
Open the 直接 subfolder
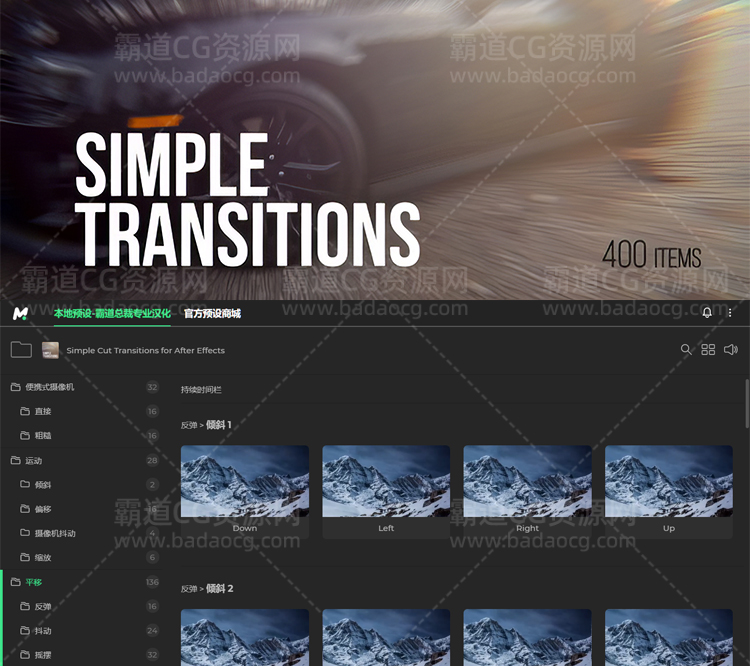[43, 411]
